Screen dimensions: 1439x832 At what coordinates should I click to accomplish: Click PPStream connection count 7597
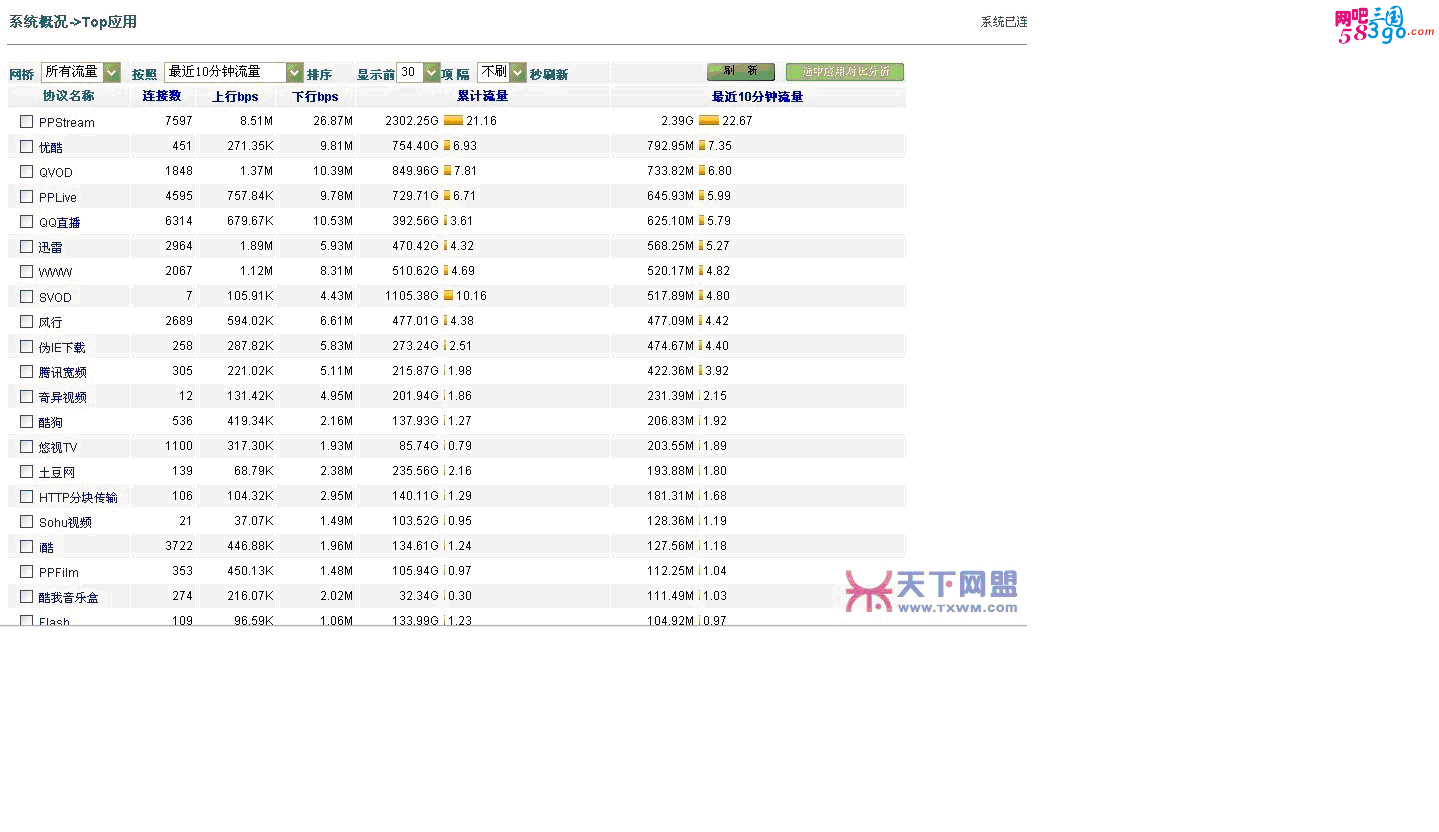click(179, 121)
